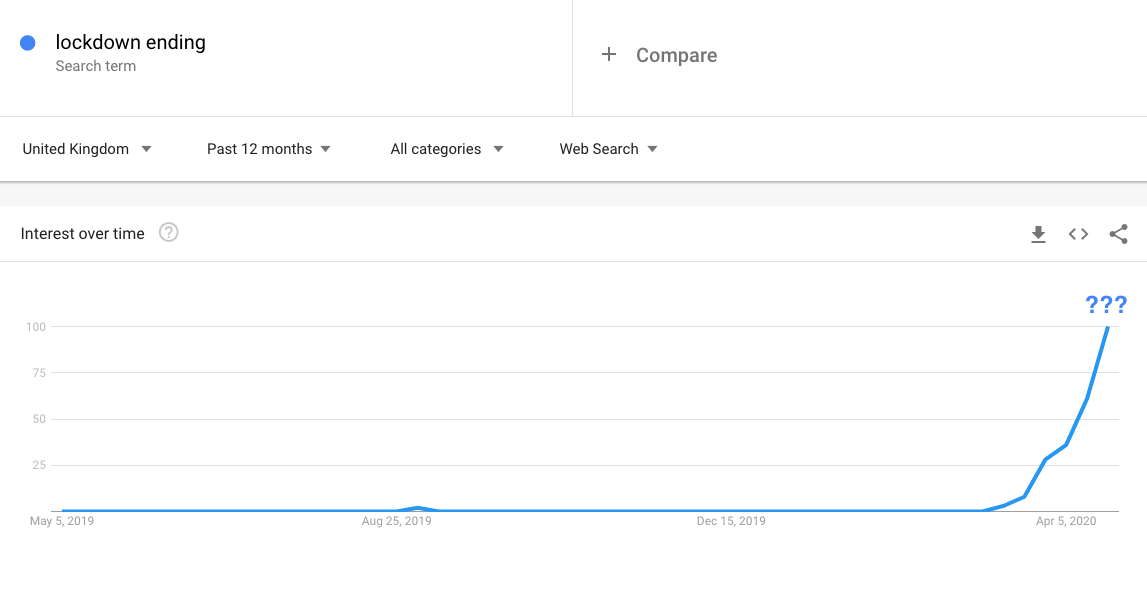The image size is (1147, 595).
Task: Share the Interest over time chart
Action: pyautogui.click(x=1118, y=234)
